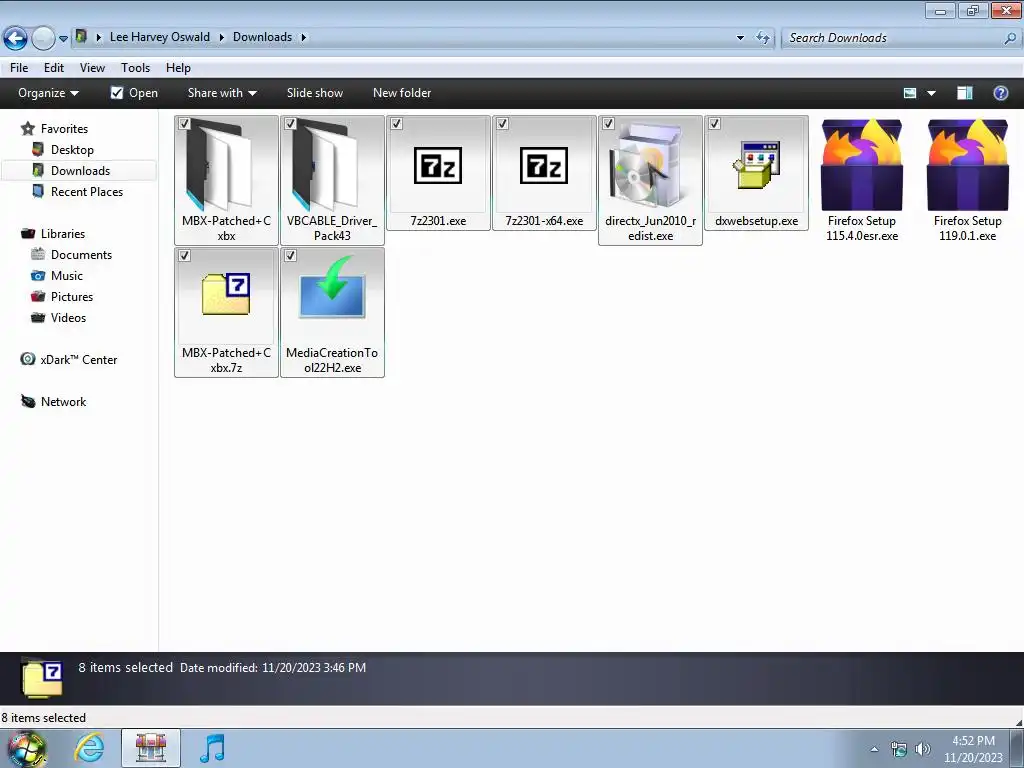Click the search magnifier icon
Screen dimensions: 1024x768
pos(1010,38)
